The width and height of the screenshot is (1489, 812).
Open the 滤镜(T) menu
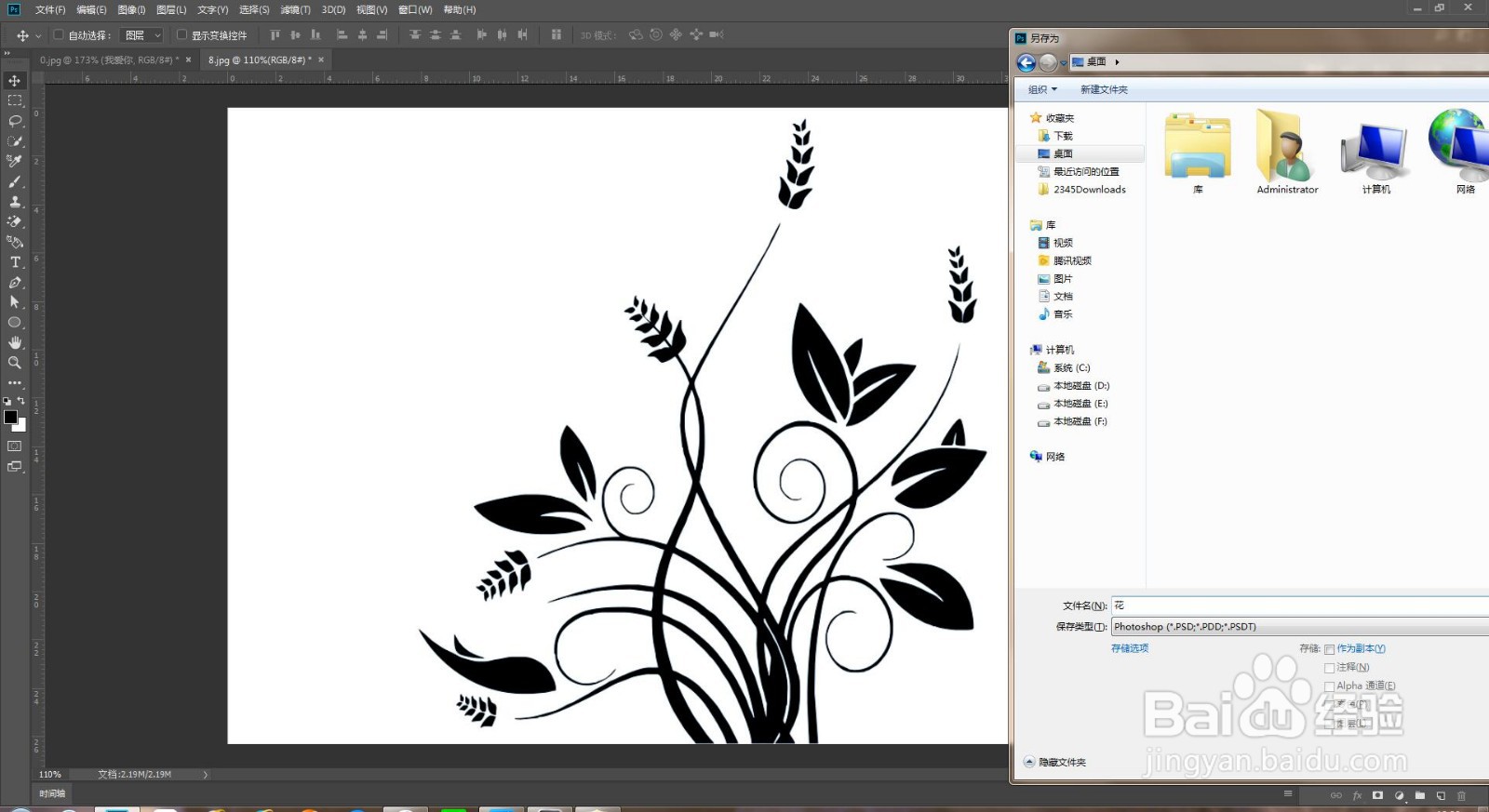(x=295, y=9)
